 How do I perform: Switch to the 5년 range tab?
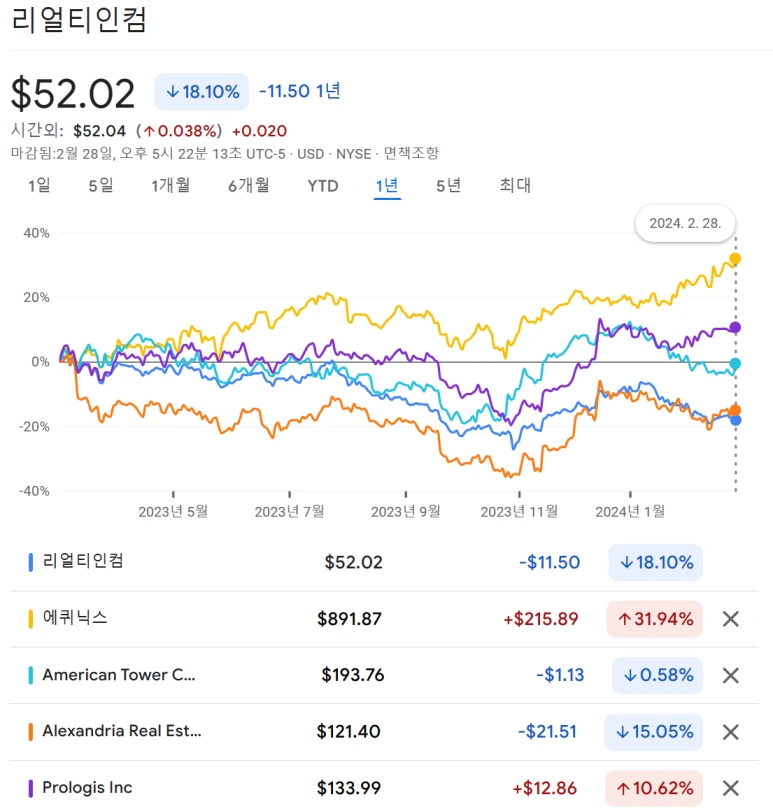pos(448,185)
